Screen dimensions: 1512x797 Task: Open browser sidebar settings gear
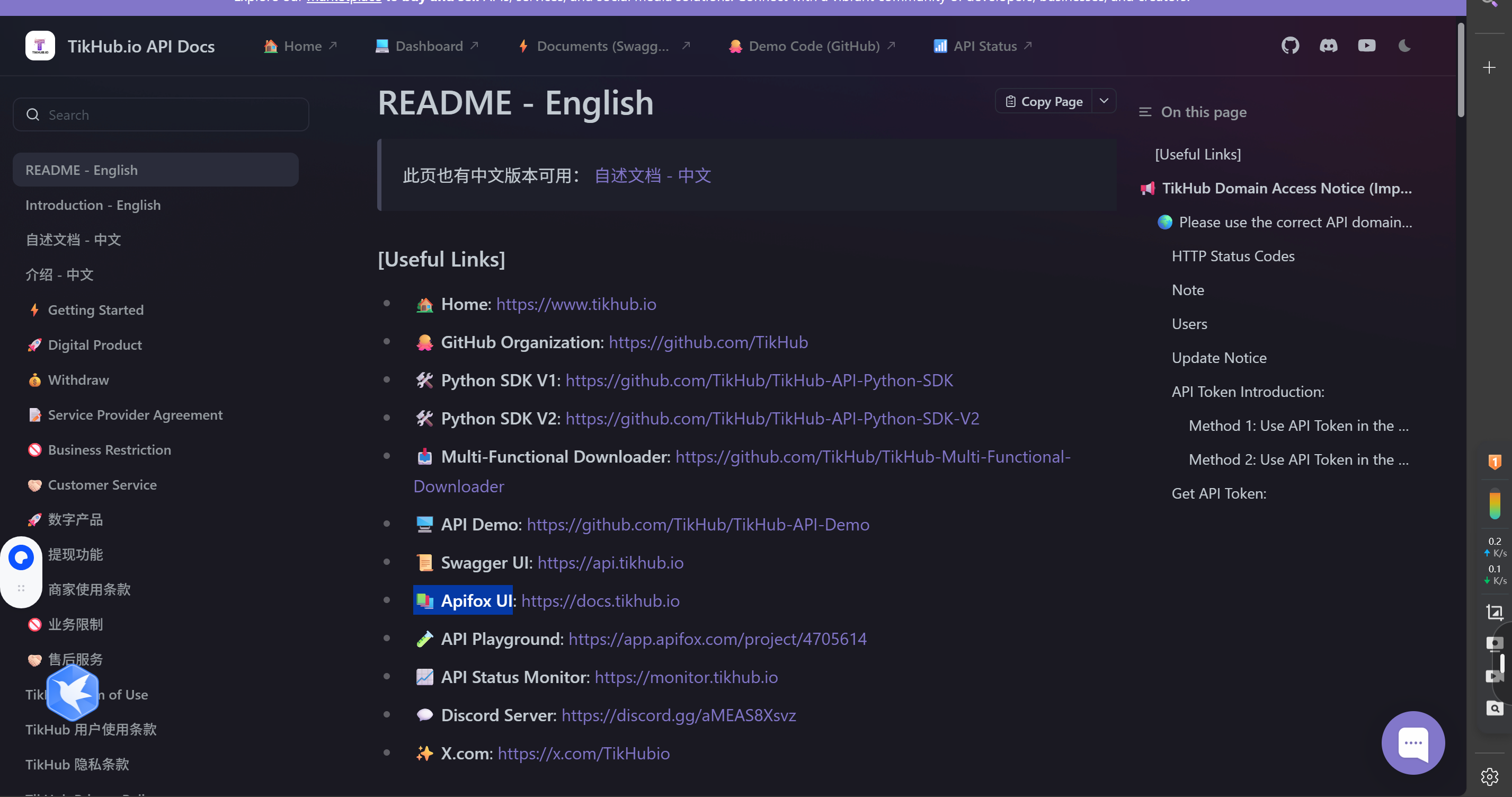click(x=1489, y=776)
